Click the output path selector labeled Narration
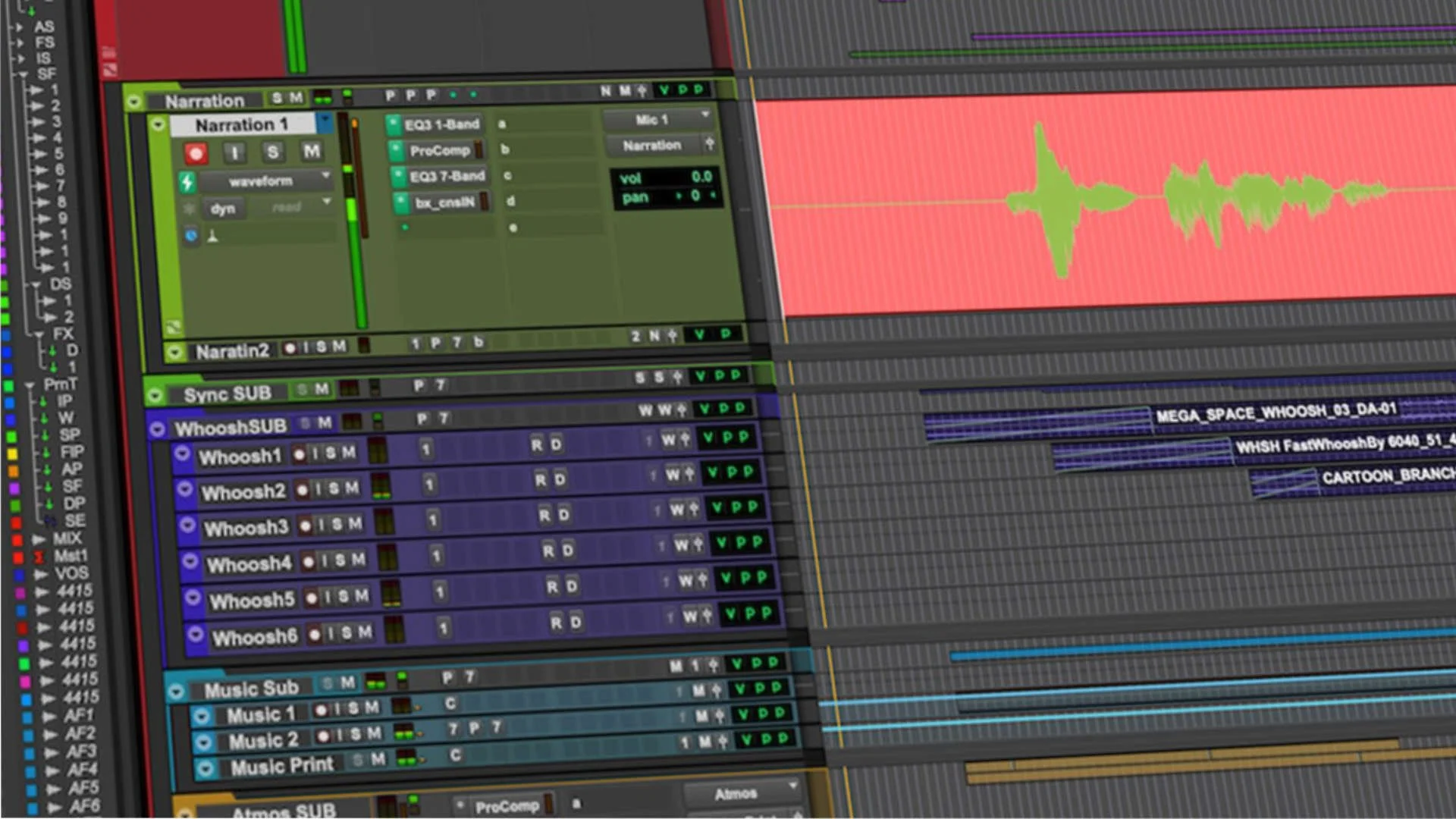1456x819 pixels. point(652,145)
